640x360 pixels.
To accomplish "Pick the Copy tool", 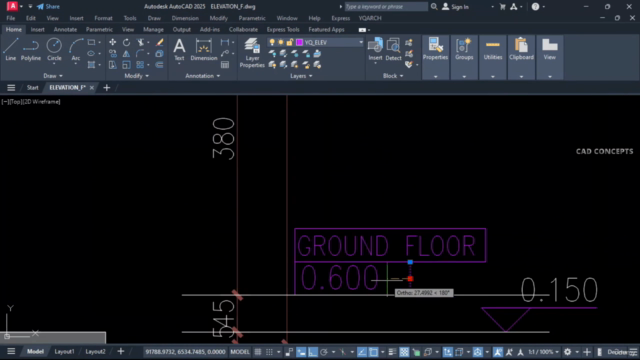I will tap(113, 53).
